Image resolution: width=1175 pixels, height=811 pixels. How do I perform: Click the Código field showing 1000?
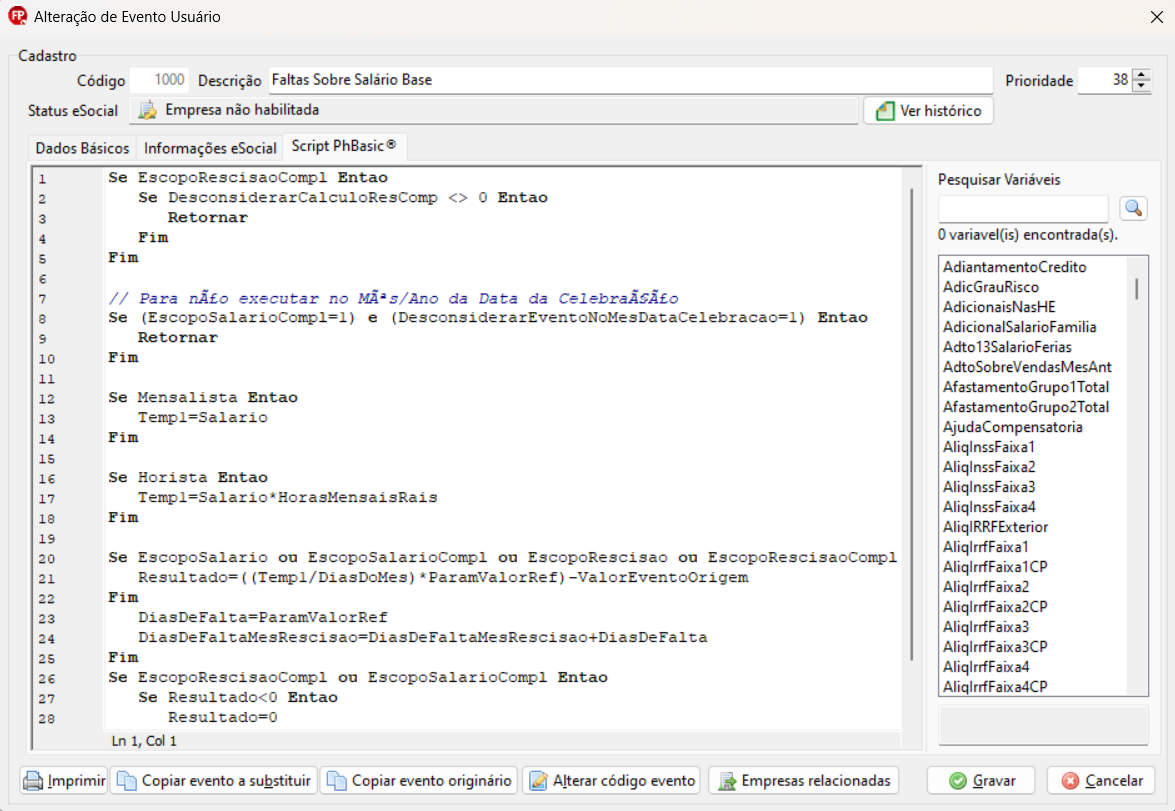tap(159, 80)
